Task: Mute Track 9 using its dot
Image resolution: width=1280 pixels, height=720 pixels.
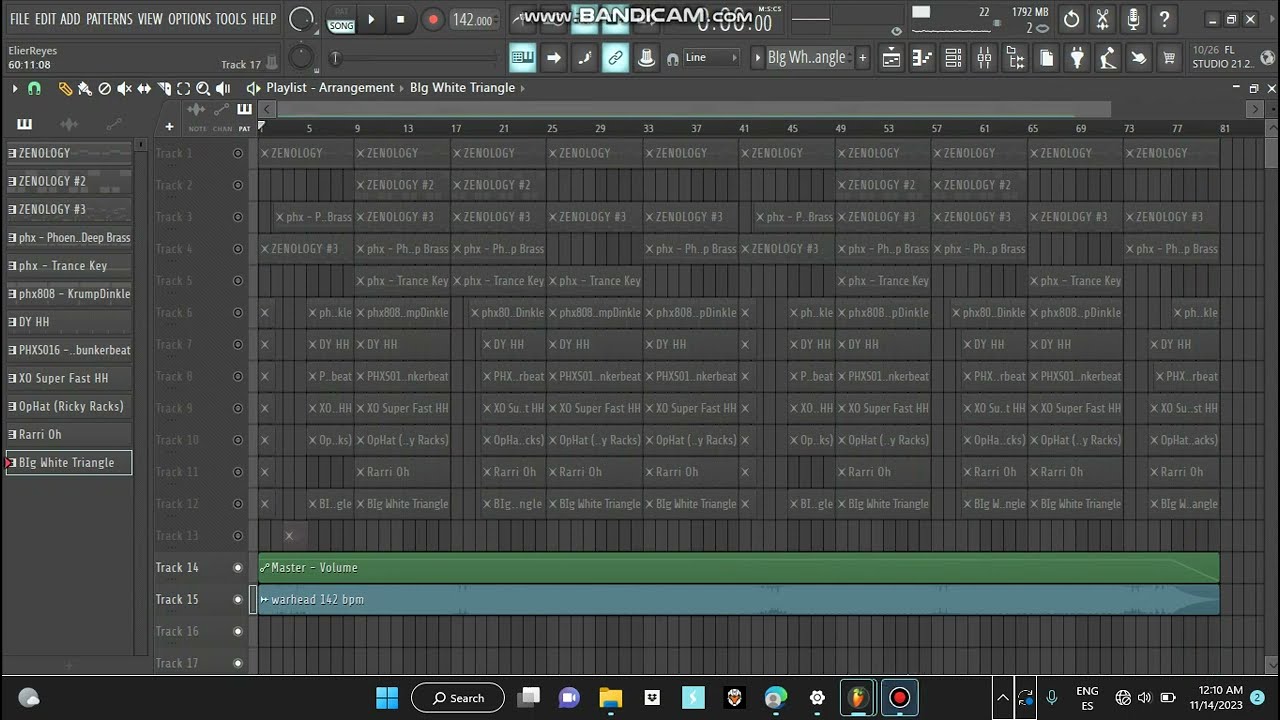Action: 238,408
